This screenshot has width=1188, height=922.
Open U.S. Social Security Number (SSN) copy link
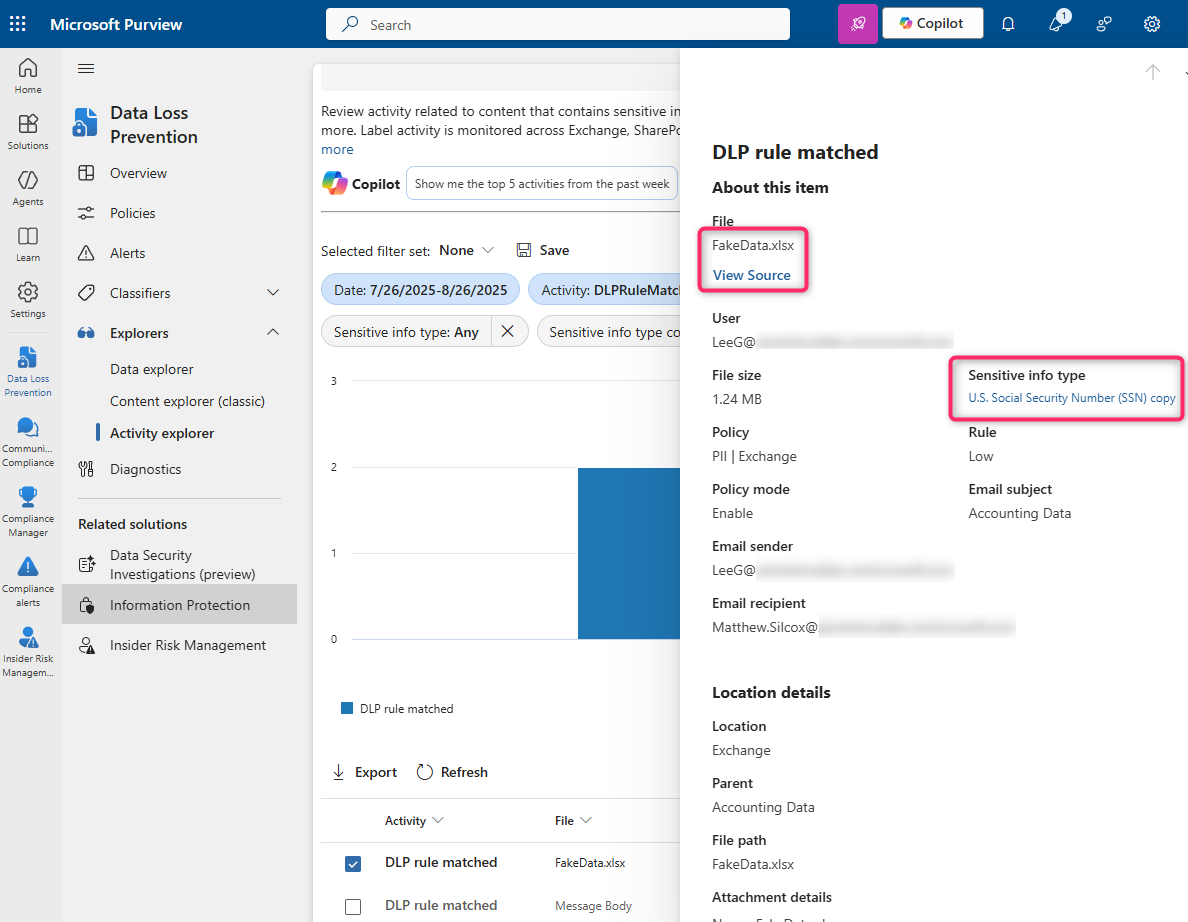pos(1071,398)
